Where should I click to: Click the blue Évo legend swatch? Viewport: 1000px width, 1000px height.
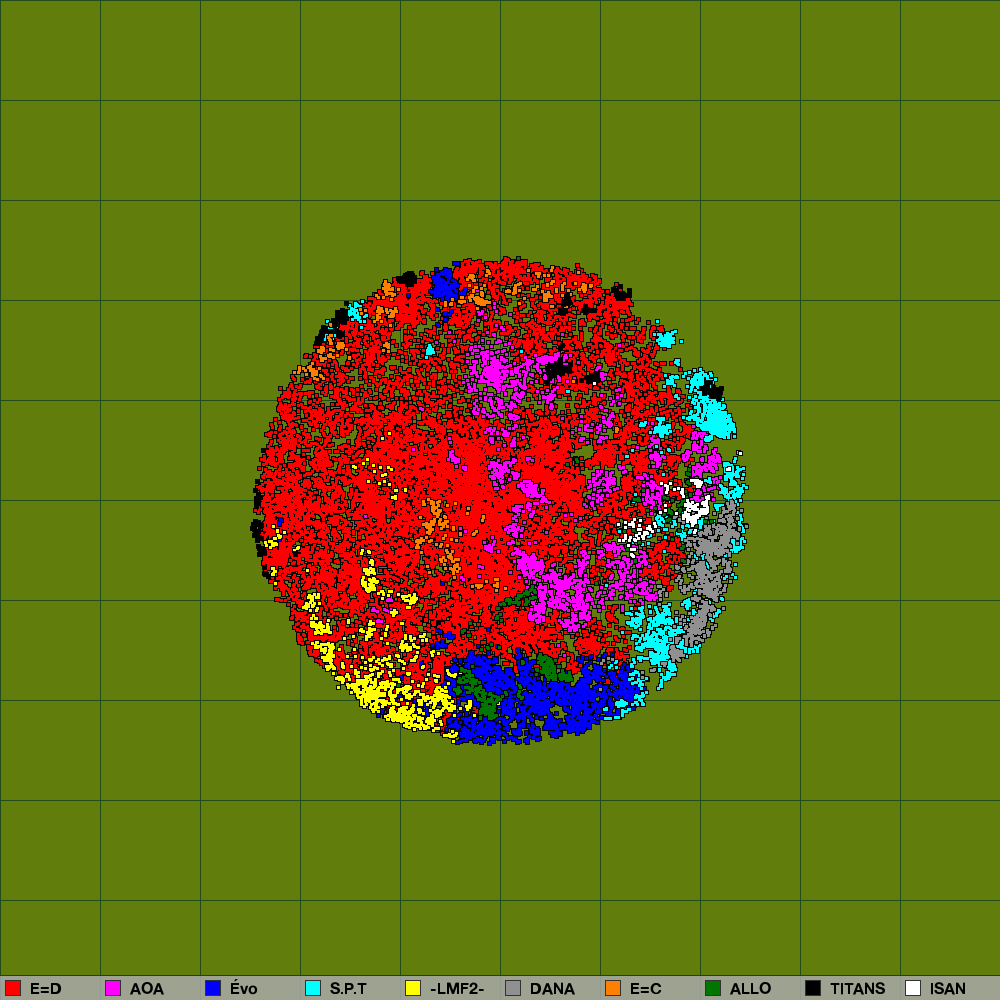tap(213, 988)
